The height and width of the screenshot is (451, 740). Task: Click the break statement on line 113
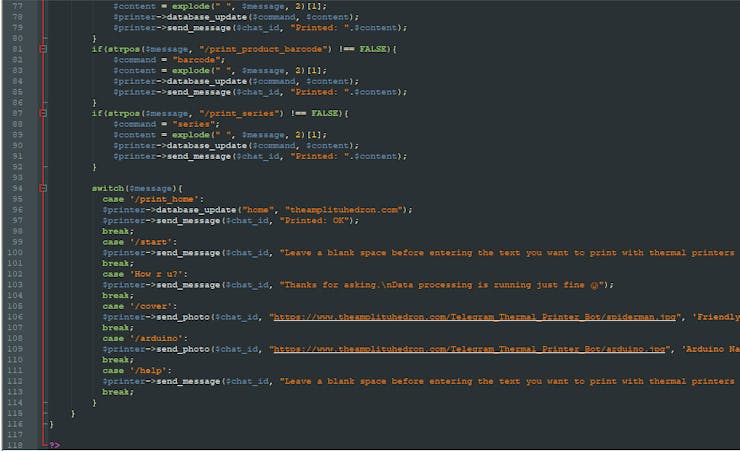(118, 392)
